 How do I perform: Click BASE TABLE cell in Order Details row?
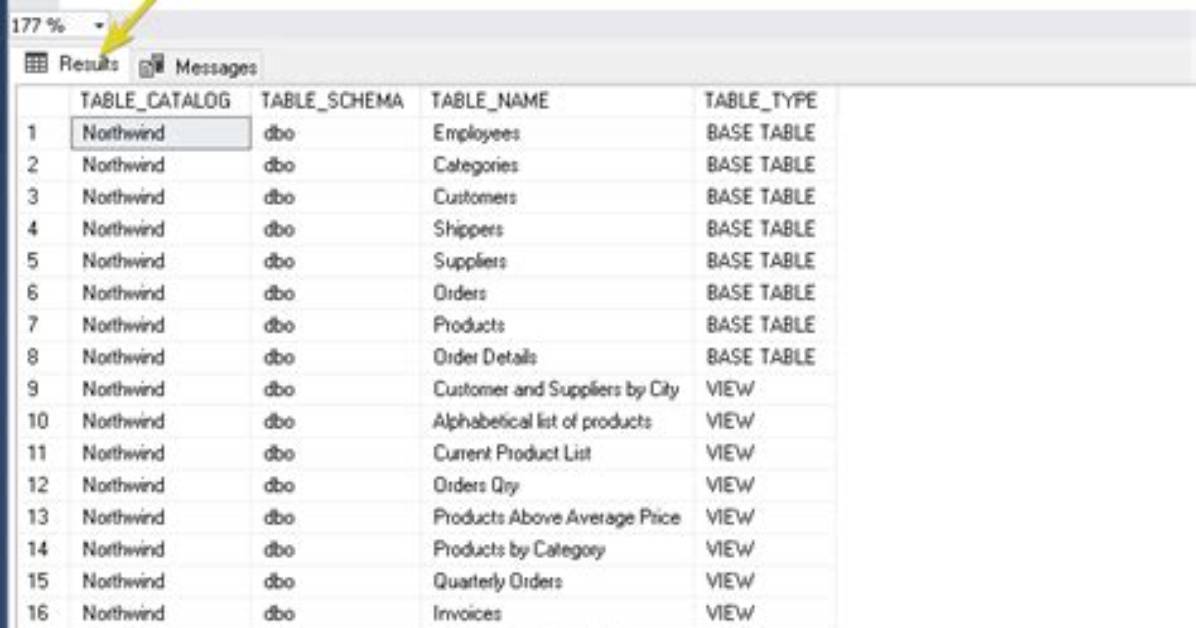coord(765,357)
